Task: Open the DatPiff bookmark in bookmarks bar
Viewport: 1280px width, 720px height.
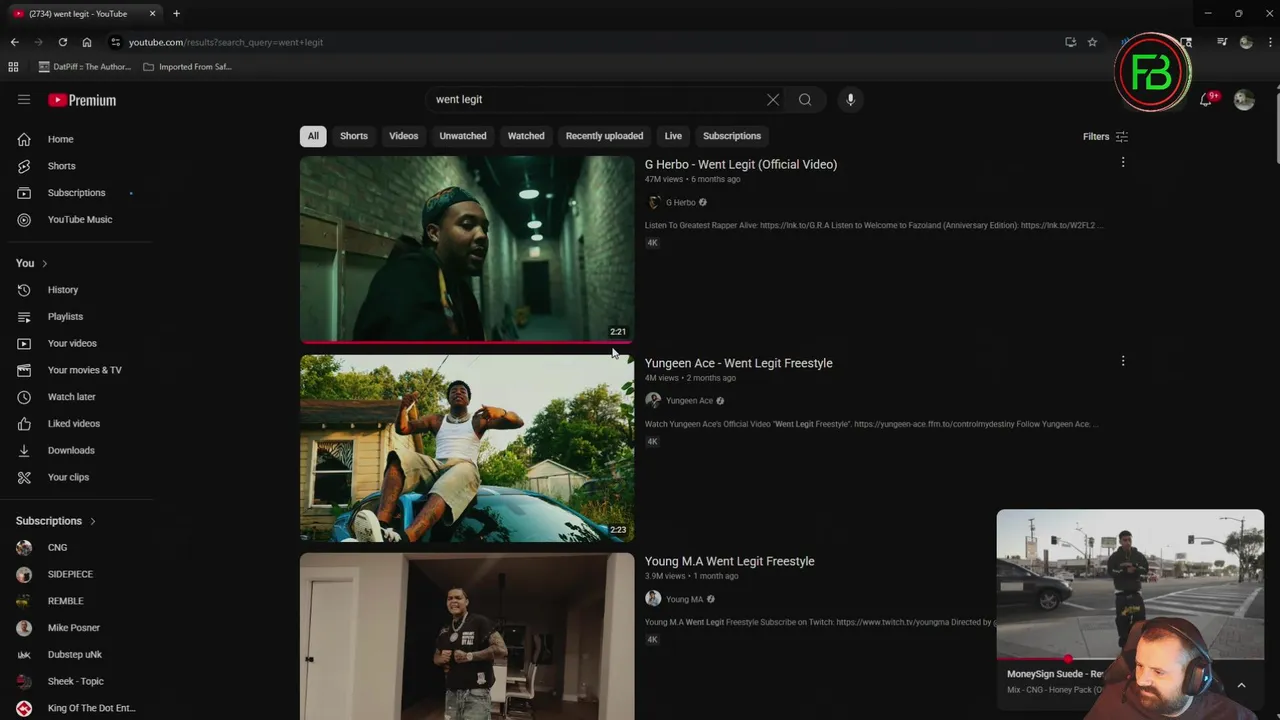Action: [85, 67]
